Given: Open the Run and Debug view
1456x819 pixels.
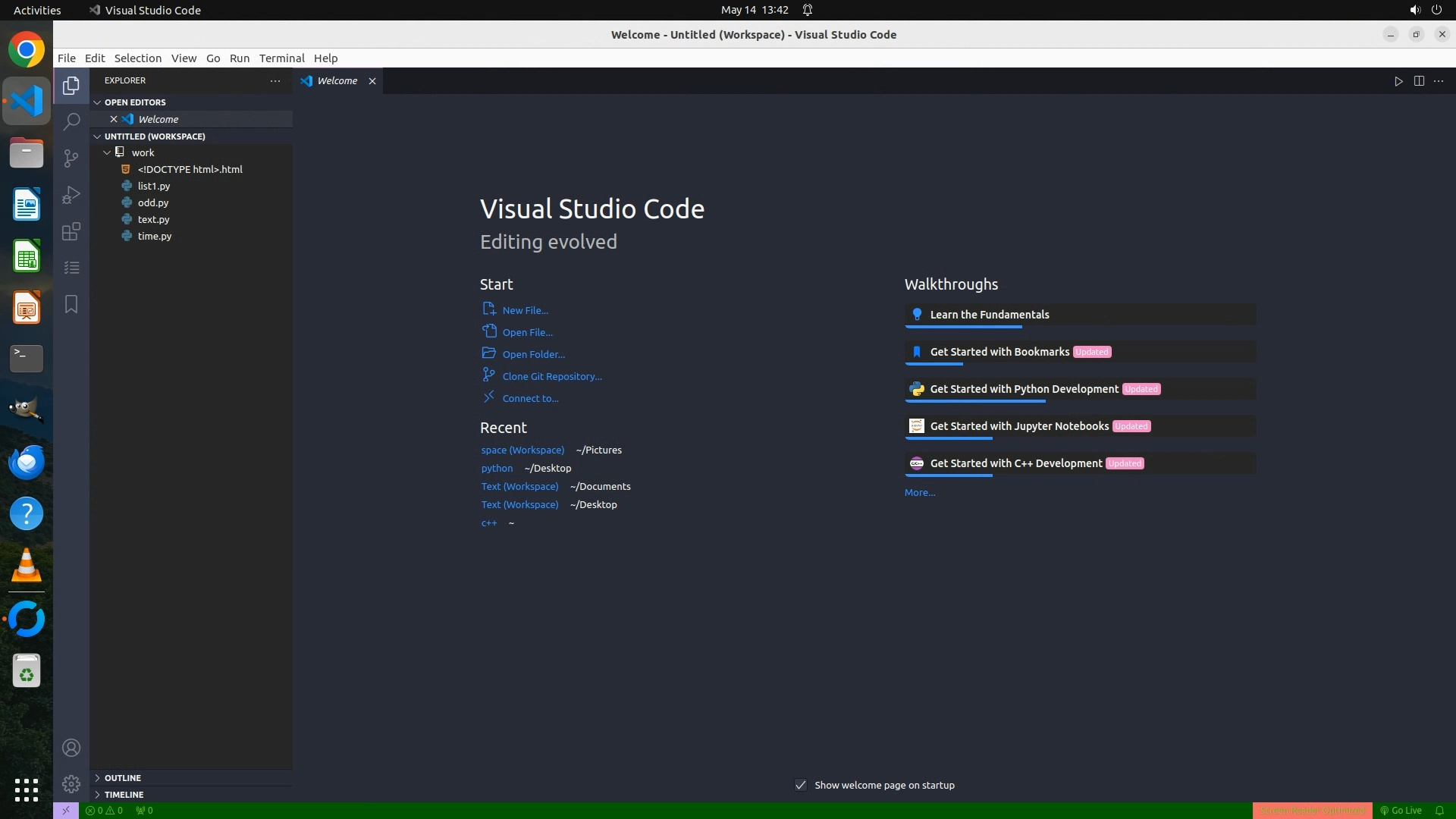Looking at the screenshot, I should [71, 195].
